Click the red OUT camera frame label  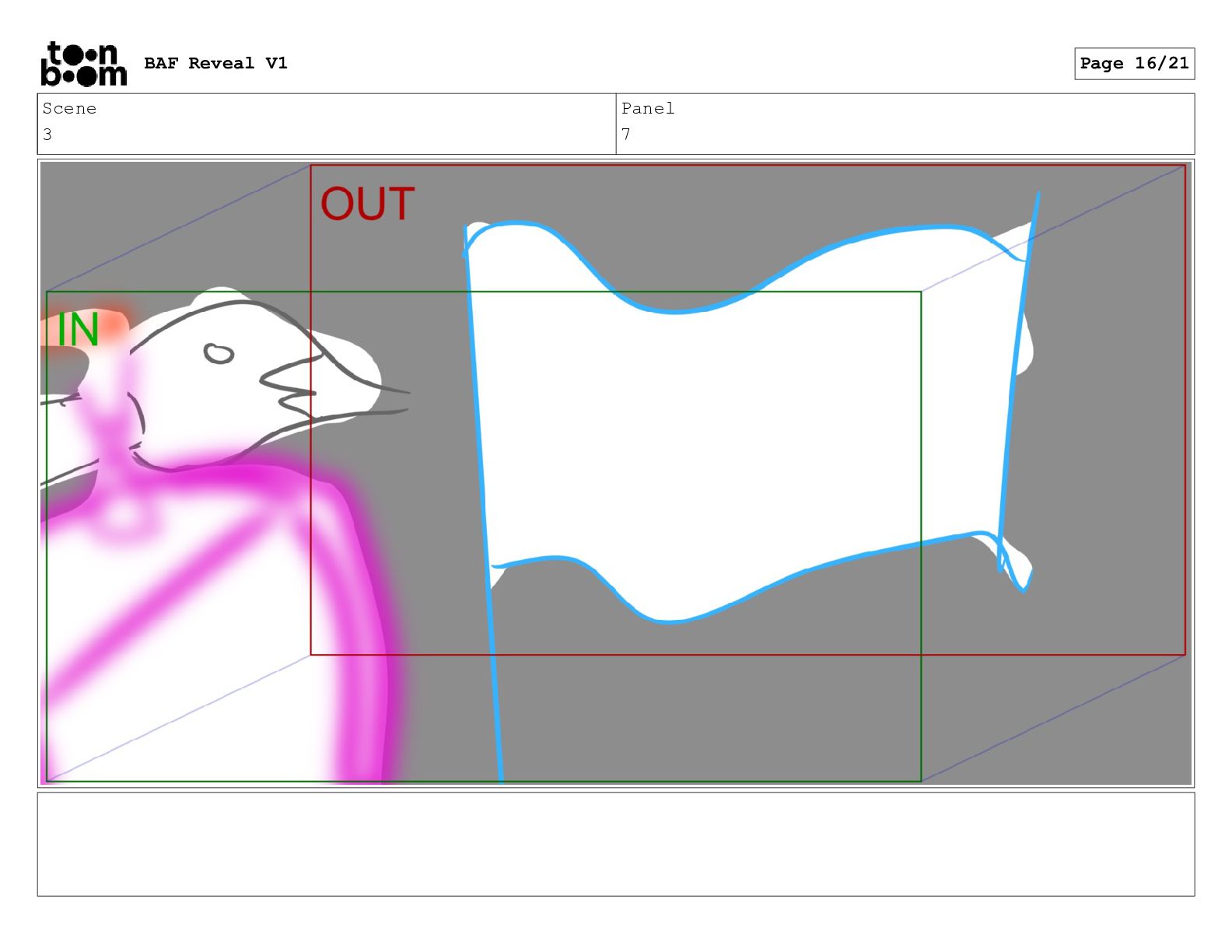(368, 204)
